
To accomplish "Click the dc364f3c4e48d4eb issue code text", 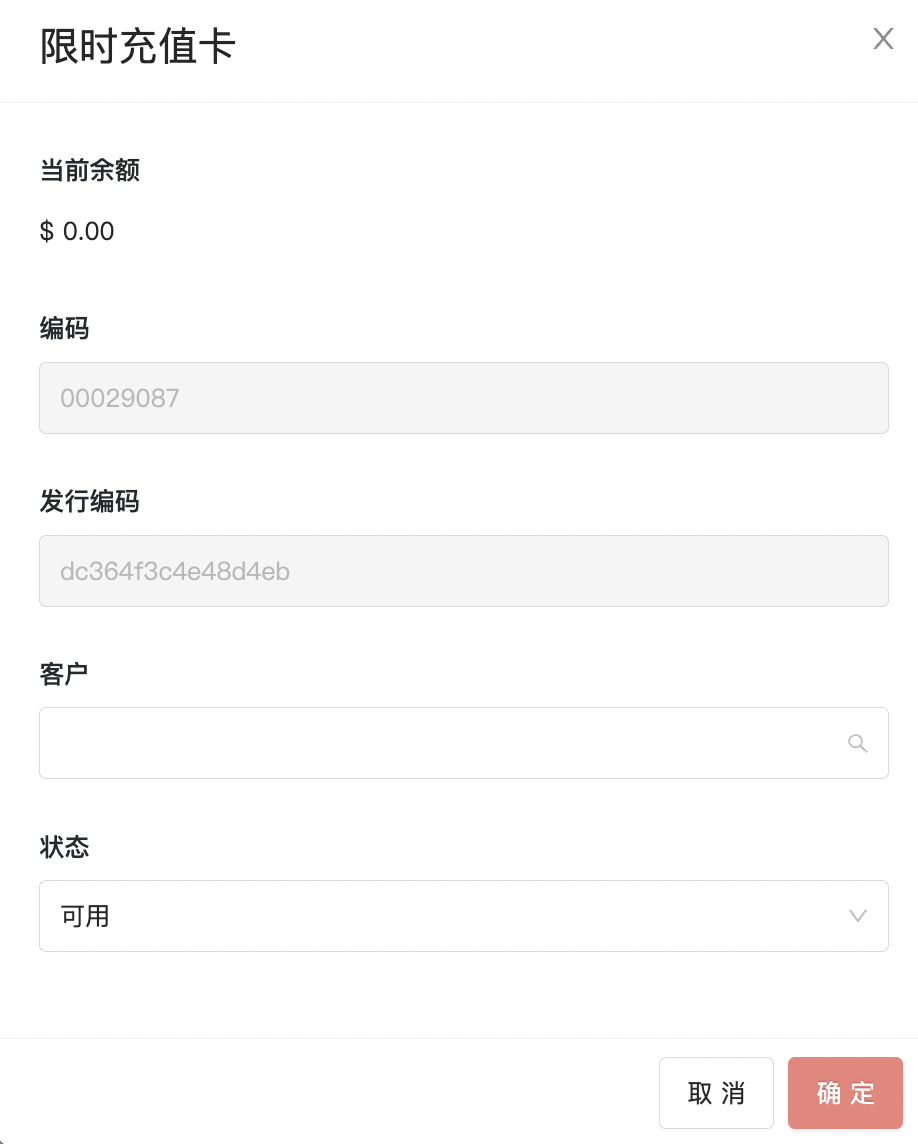I will (x=175, y=571).
